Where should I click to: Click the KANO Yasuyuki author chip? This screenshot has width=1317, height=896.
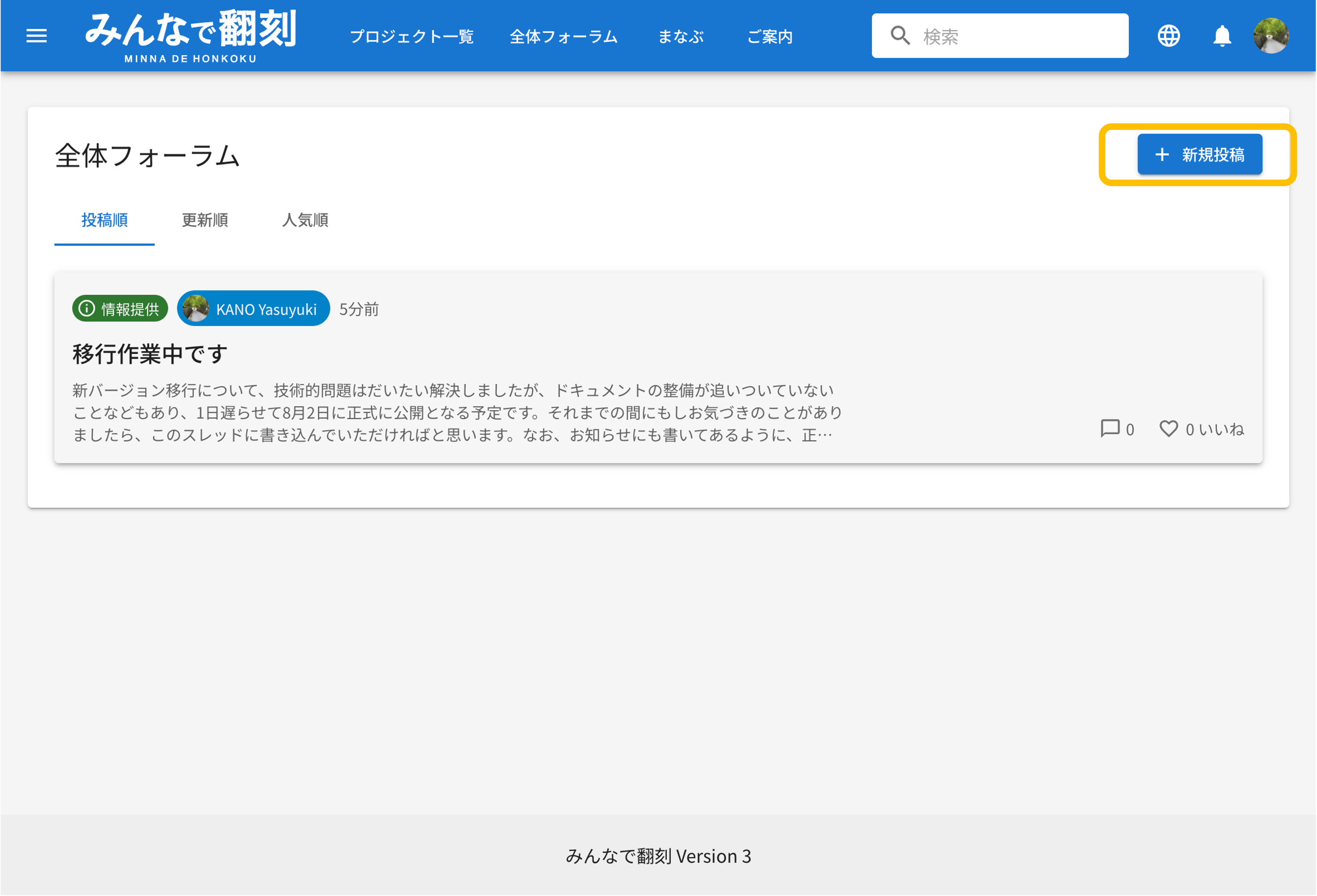coord(253,309)
